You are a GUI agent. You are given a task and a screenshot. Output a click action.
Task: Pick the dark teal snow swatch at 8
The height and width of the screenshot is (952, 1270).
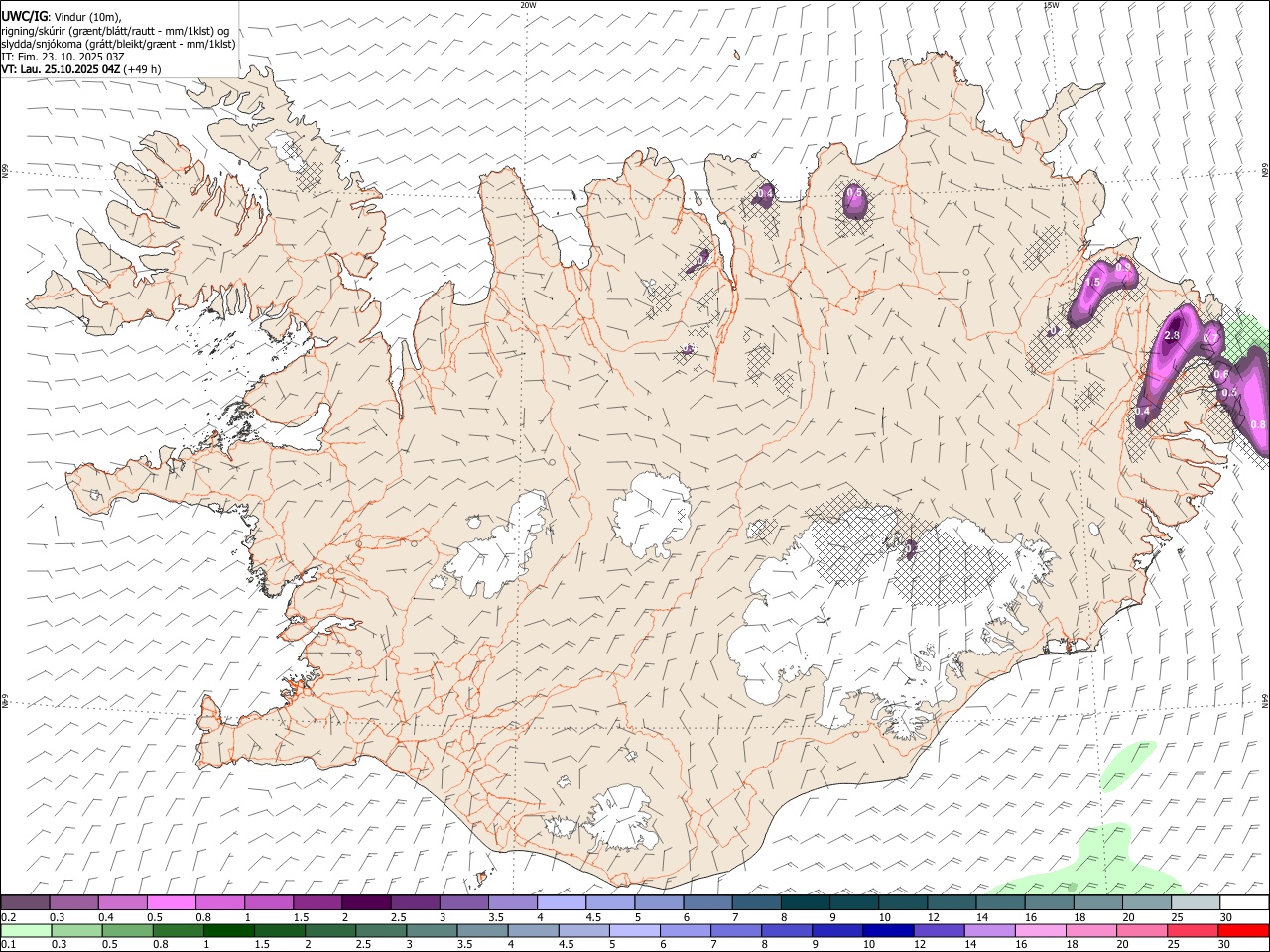[805, 902]
